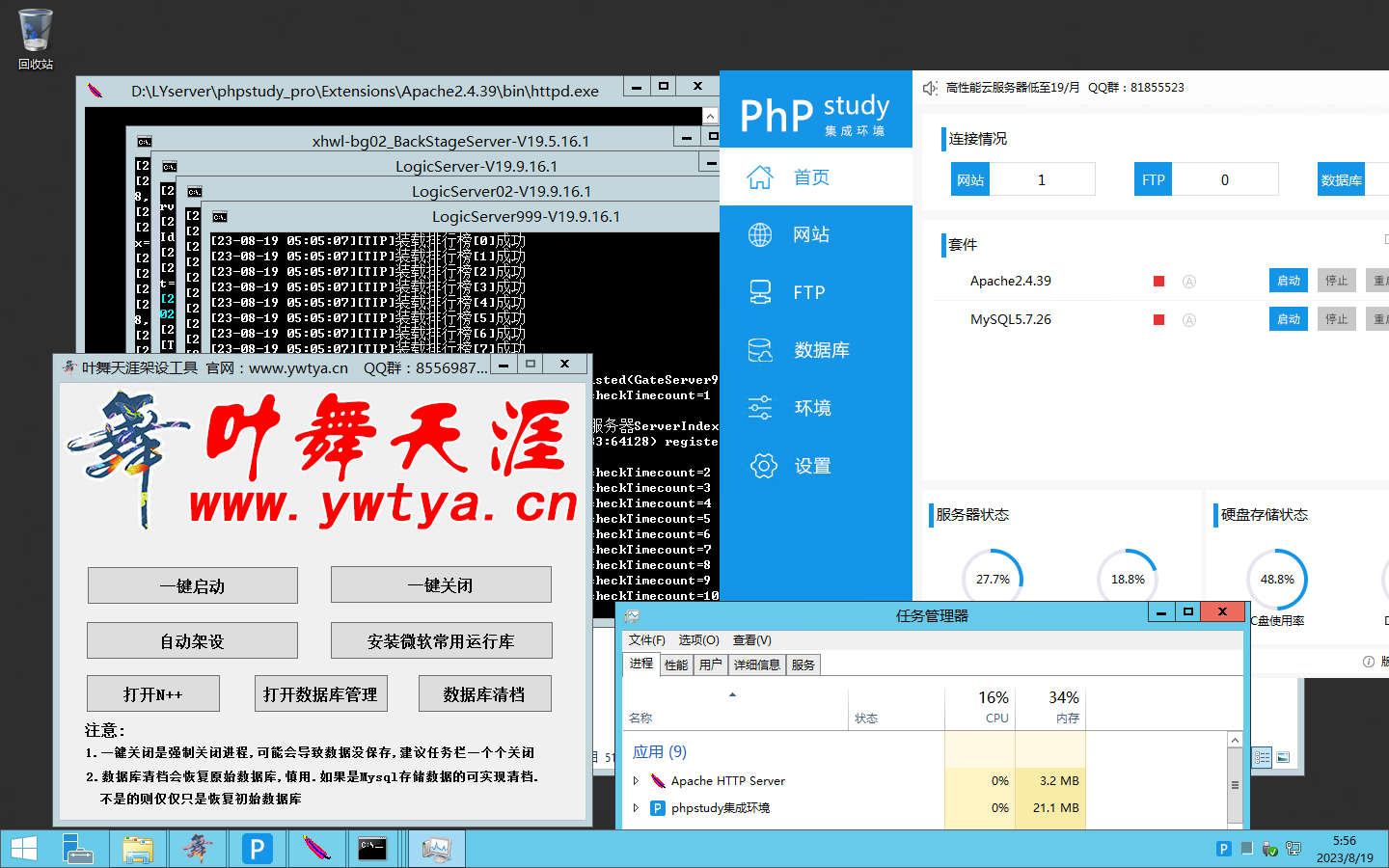The image size is (1389, 868).
Task: Click the Task Manager title bar icon
Action: [x=632, y=615]
